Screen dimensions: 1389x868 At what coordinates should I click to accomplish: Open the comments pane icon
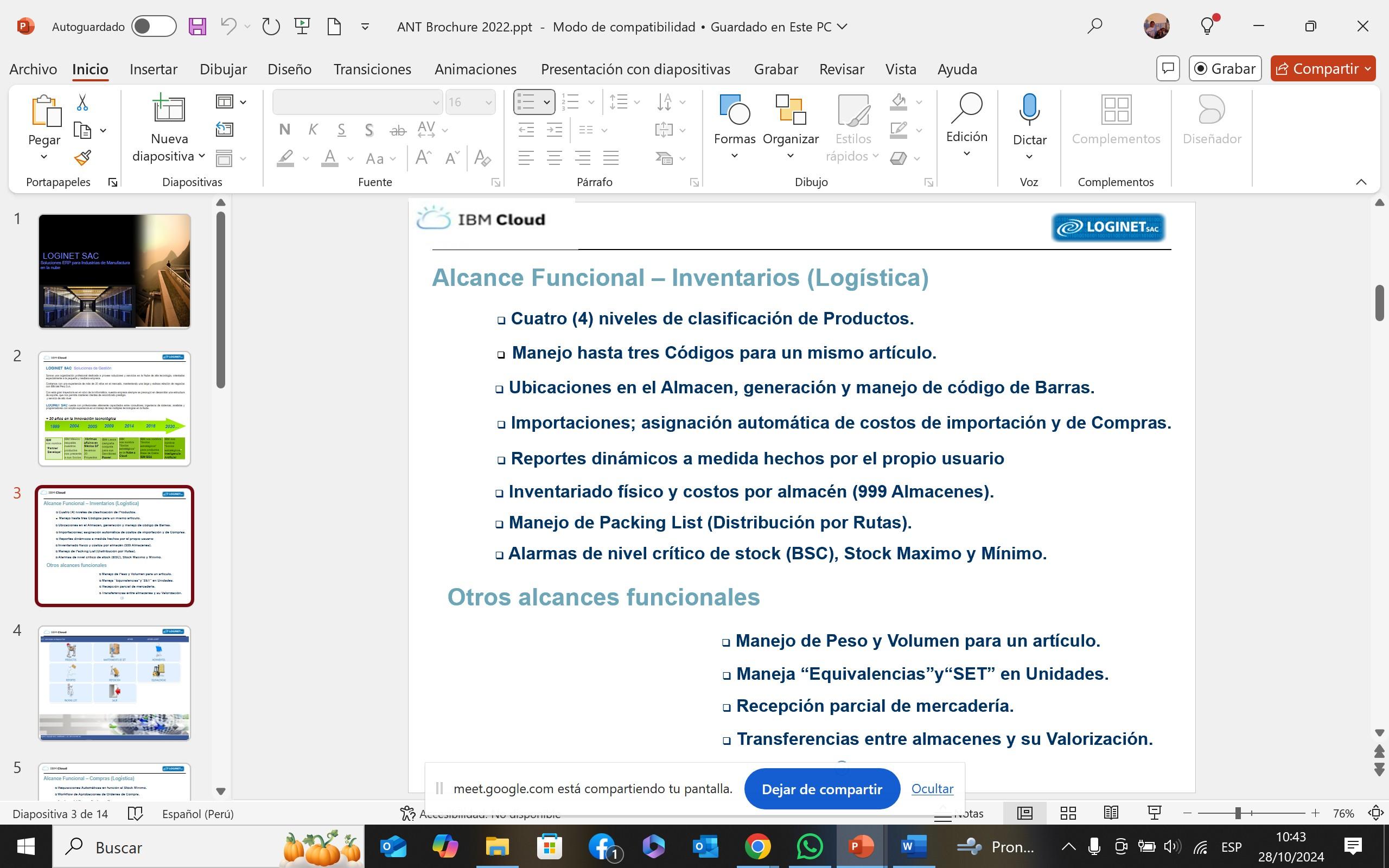pos(1168,69)
